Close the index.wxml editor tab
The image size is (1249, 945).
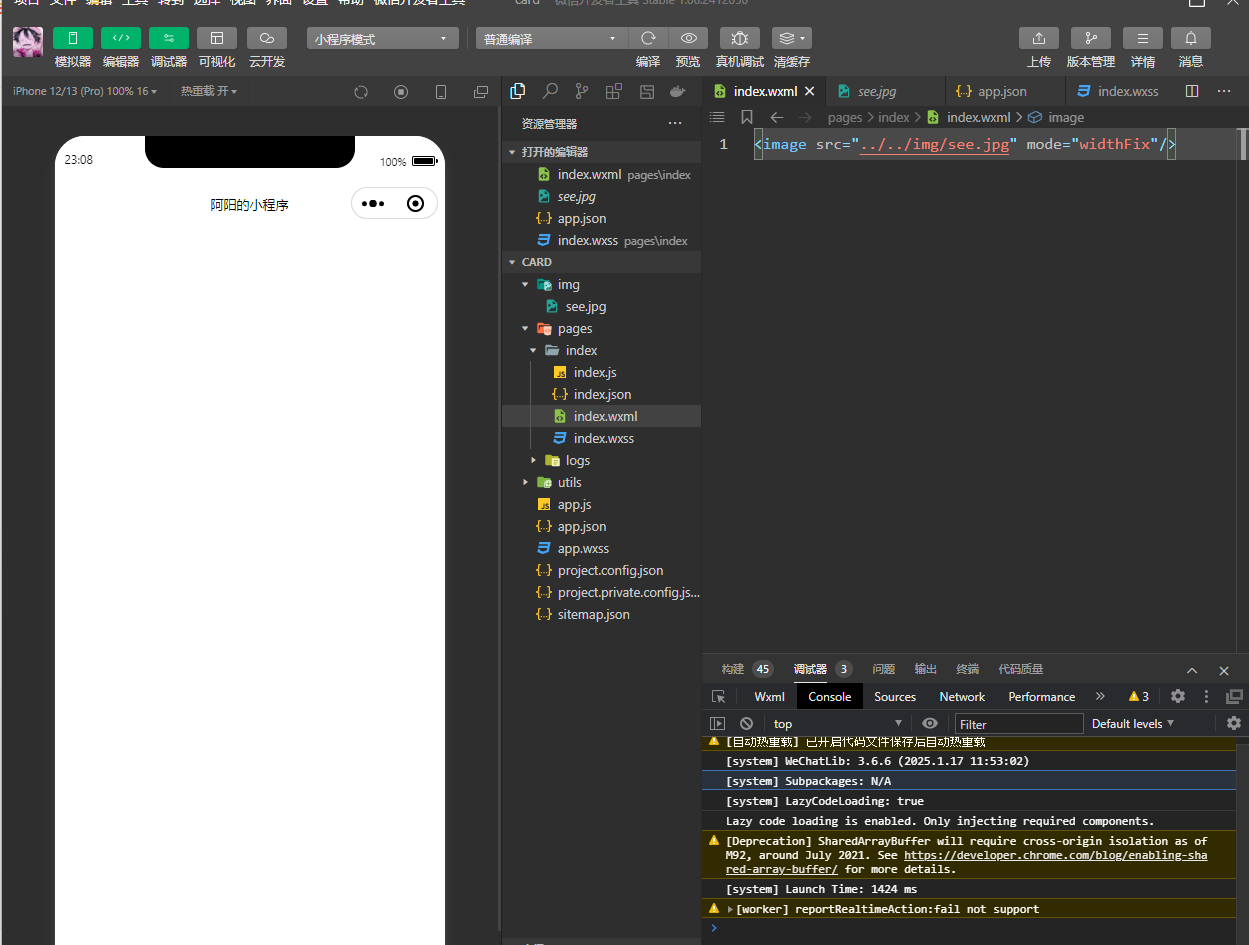810,91
